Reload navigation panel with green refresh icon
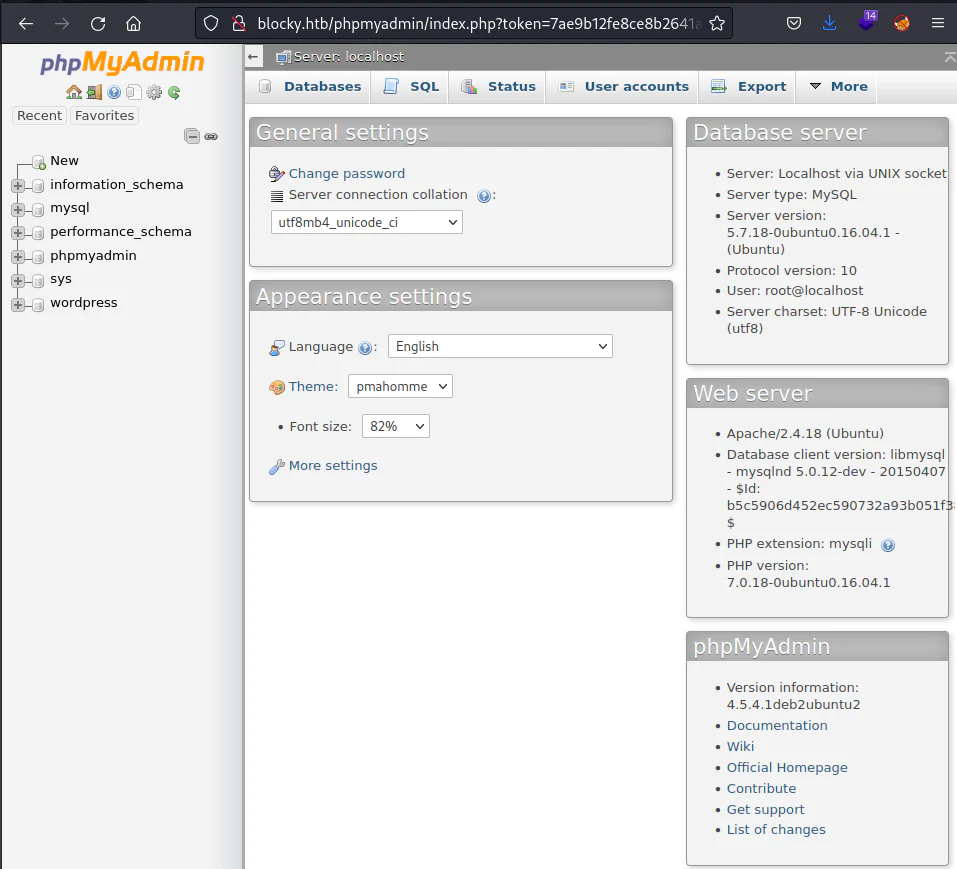 (174, 93)
